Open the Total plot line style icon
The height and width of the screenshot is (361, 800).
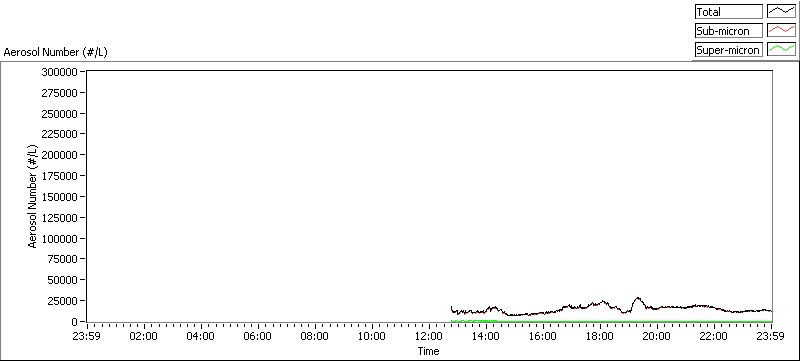coord(781,12)
